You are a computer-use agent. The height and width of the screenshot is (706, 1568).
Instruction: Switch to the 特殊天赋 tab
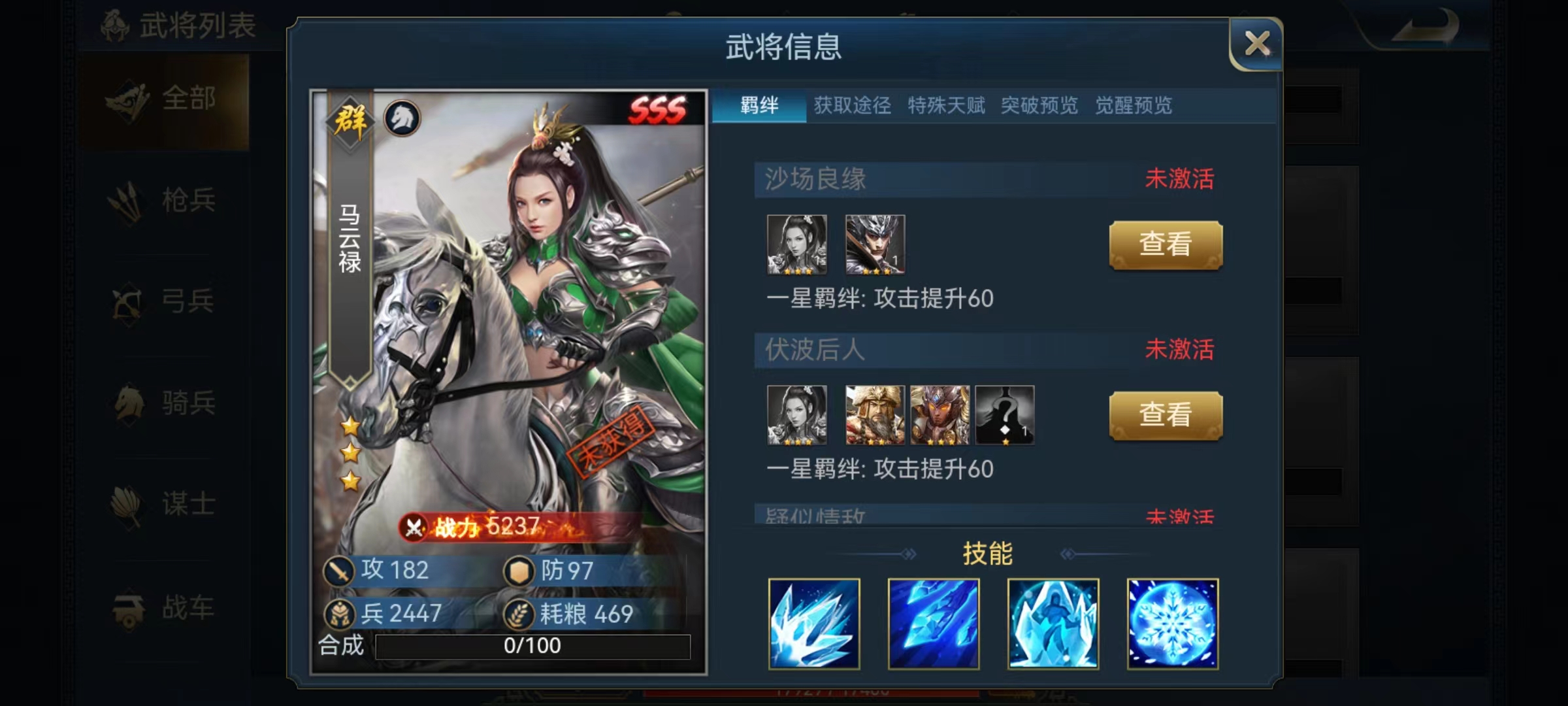[x=947, y=105]
